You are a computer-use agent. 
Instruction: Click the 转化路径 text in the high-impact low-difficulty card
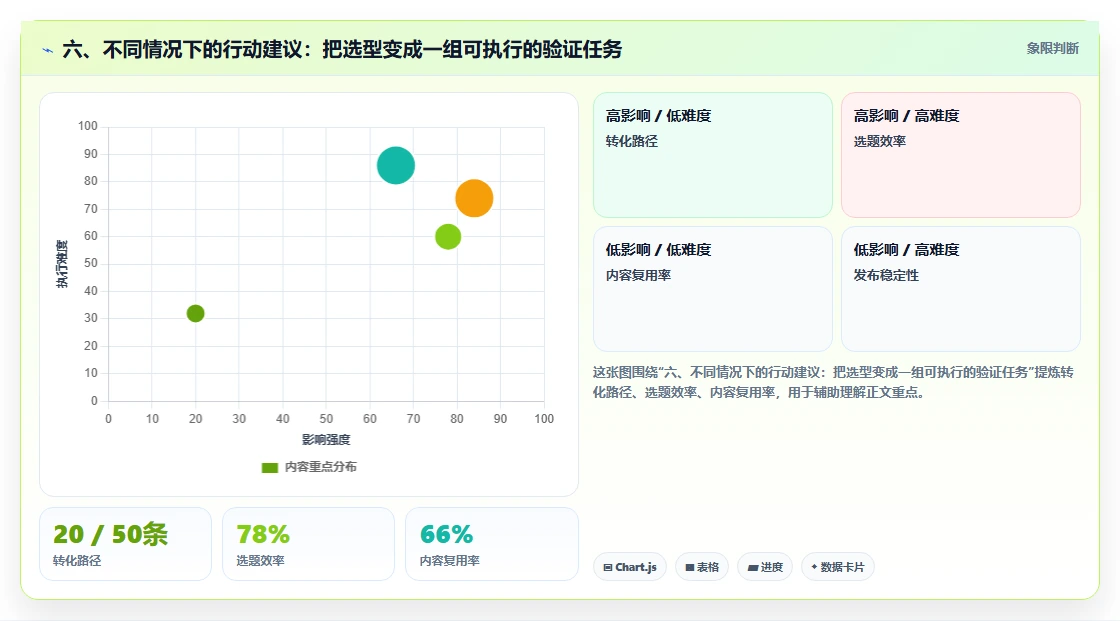click(x=631, y=141)
